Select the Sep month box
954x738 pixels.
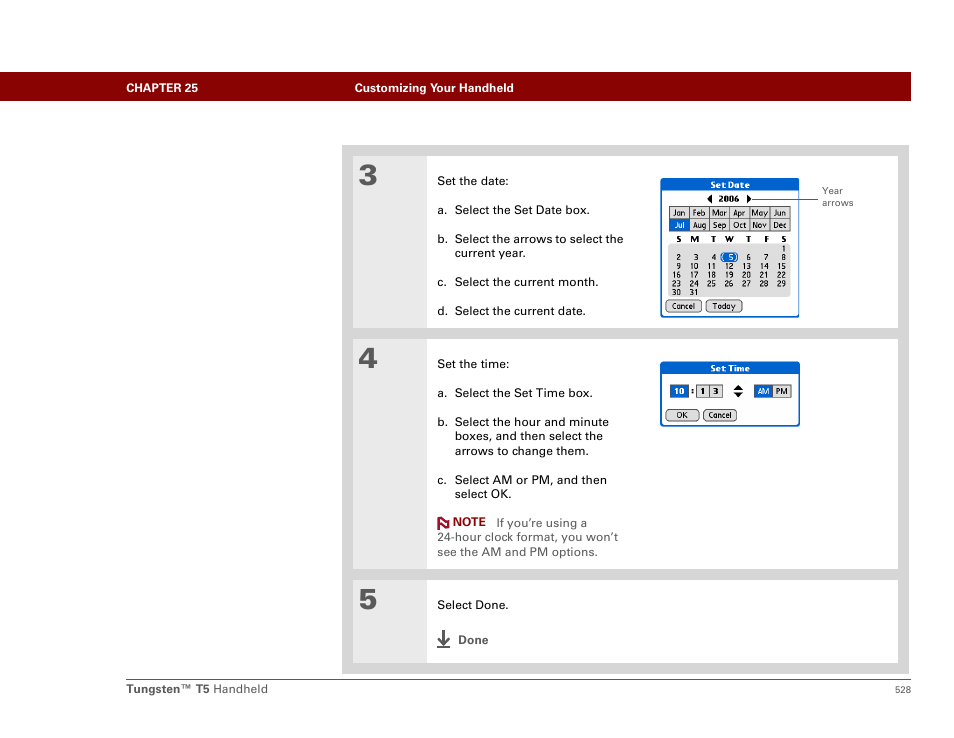click(x=719, y=225)
